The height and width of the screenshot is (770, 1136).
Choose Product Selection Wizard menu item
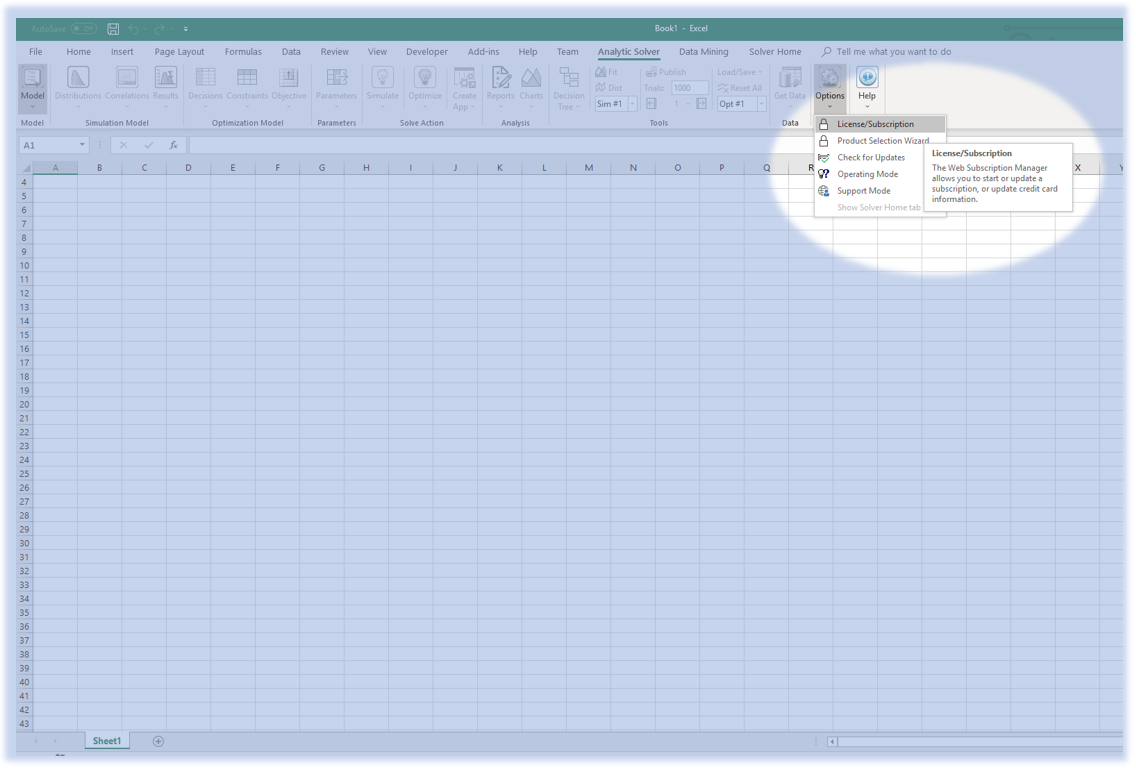pyautogui.click(x=880, y=141)
